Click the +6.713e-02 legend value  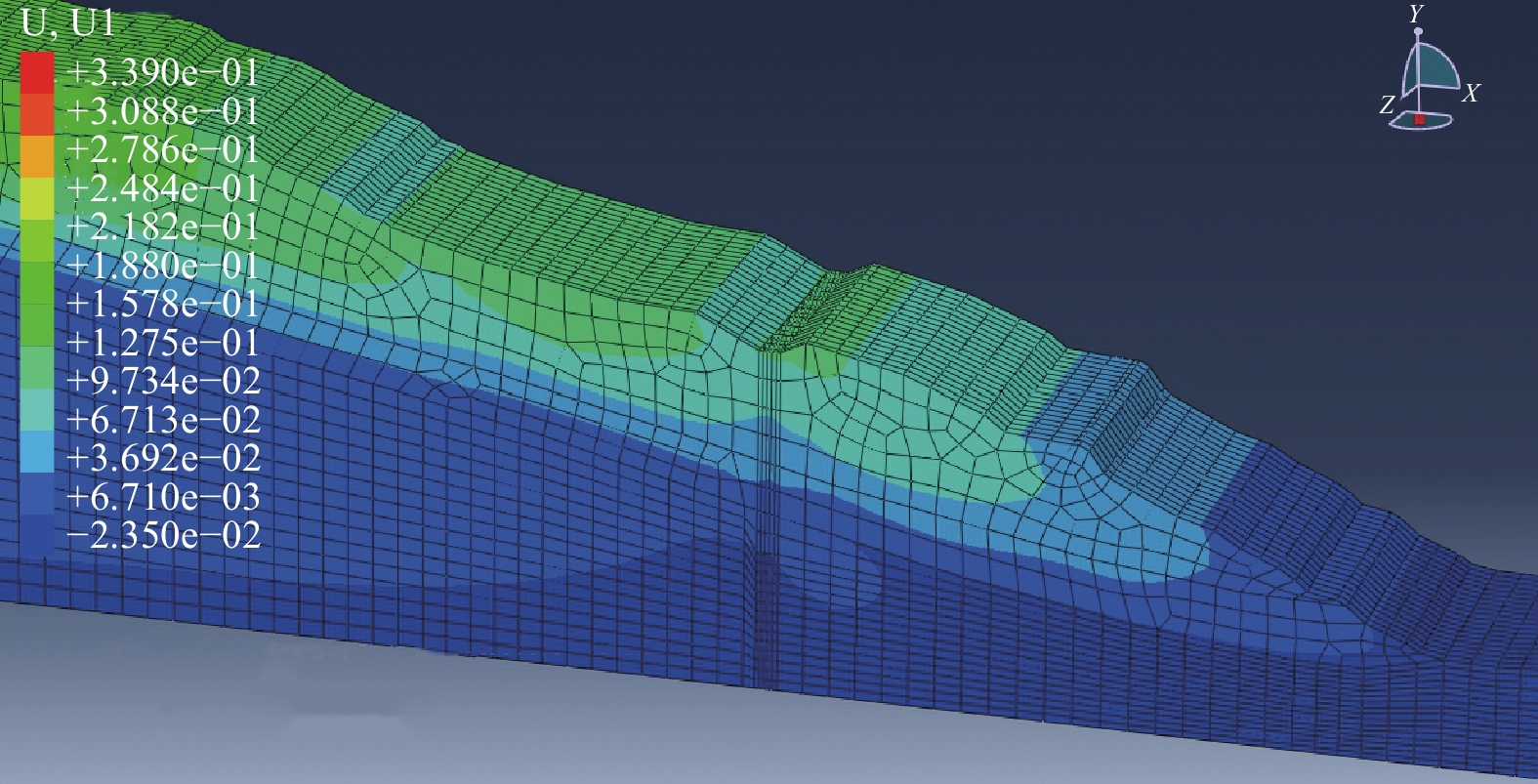162,420
